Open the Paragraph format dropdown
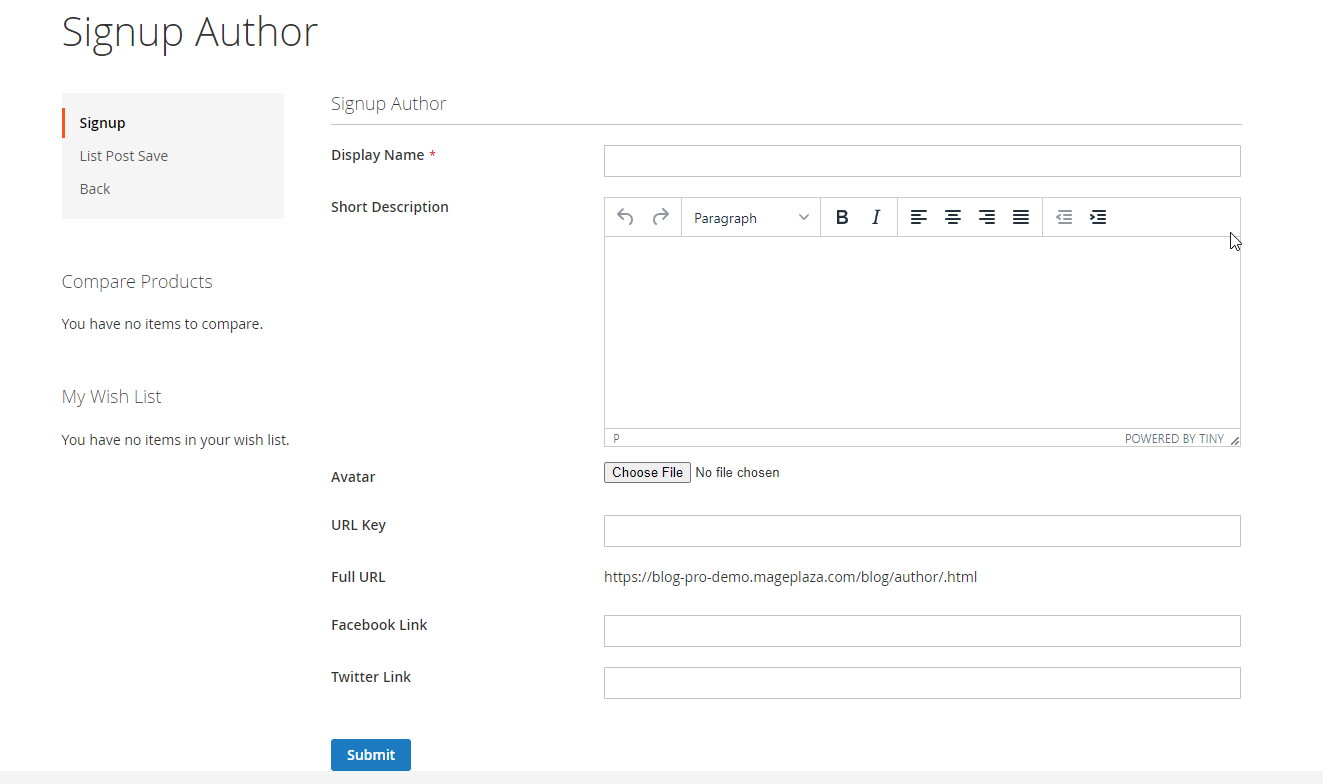 pyautogui.click(x=751, y=218)
